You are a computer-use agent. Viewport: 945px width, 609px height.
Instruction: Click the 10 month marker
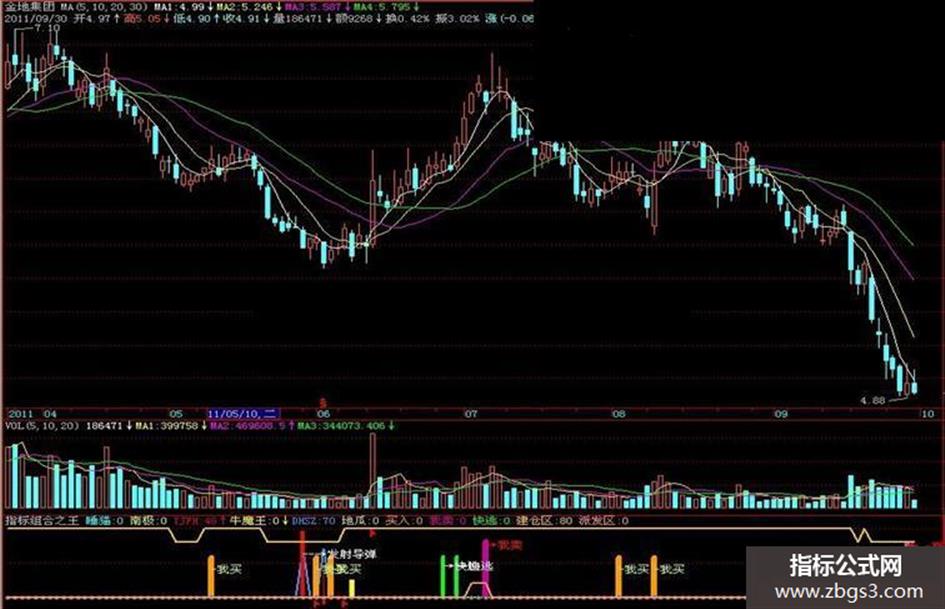point(928,414)
